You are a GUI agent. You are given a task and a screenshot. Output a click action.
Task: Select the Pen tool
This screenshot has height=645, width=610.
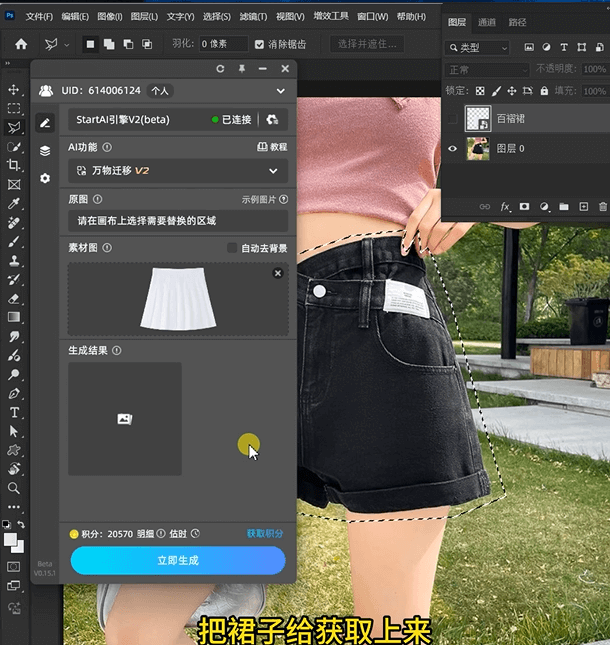click(x=14, y=393)
